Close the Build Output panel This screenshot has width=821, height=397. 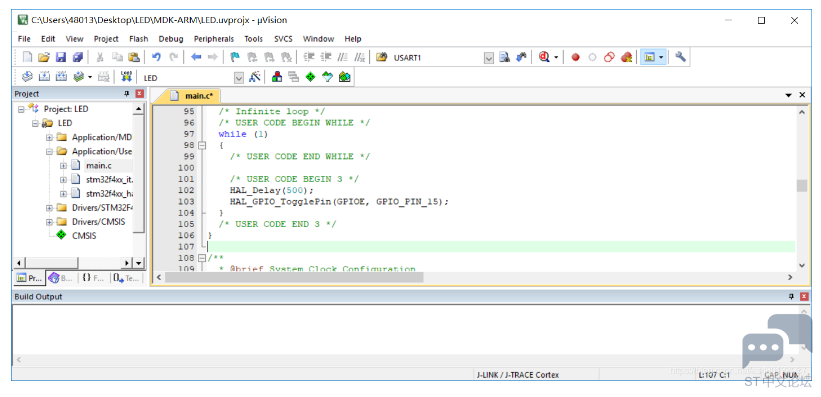coord(804,296)
